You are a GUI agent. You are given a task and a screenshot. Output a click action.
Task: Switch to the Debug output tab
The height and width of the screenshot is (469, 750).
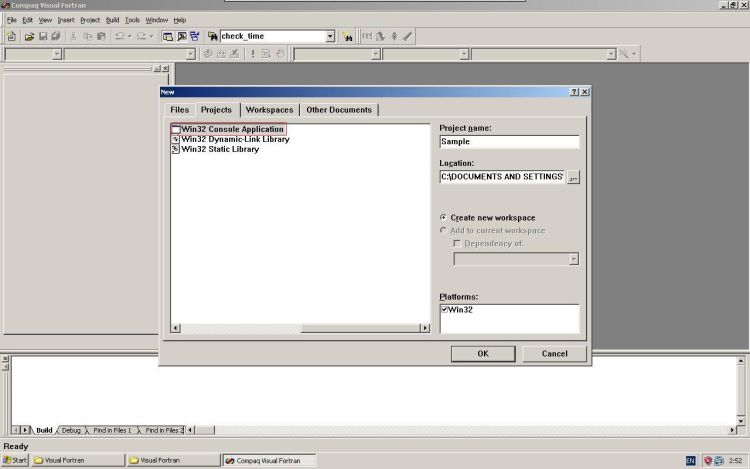[71, 430]
